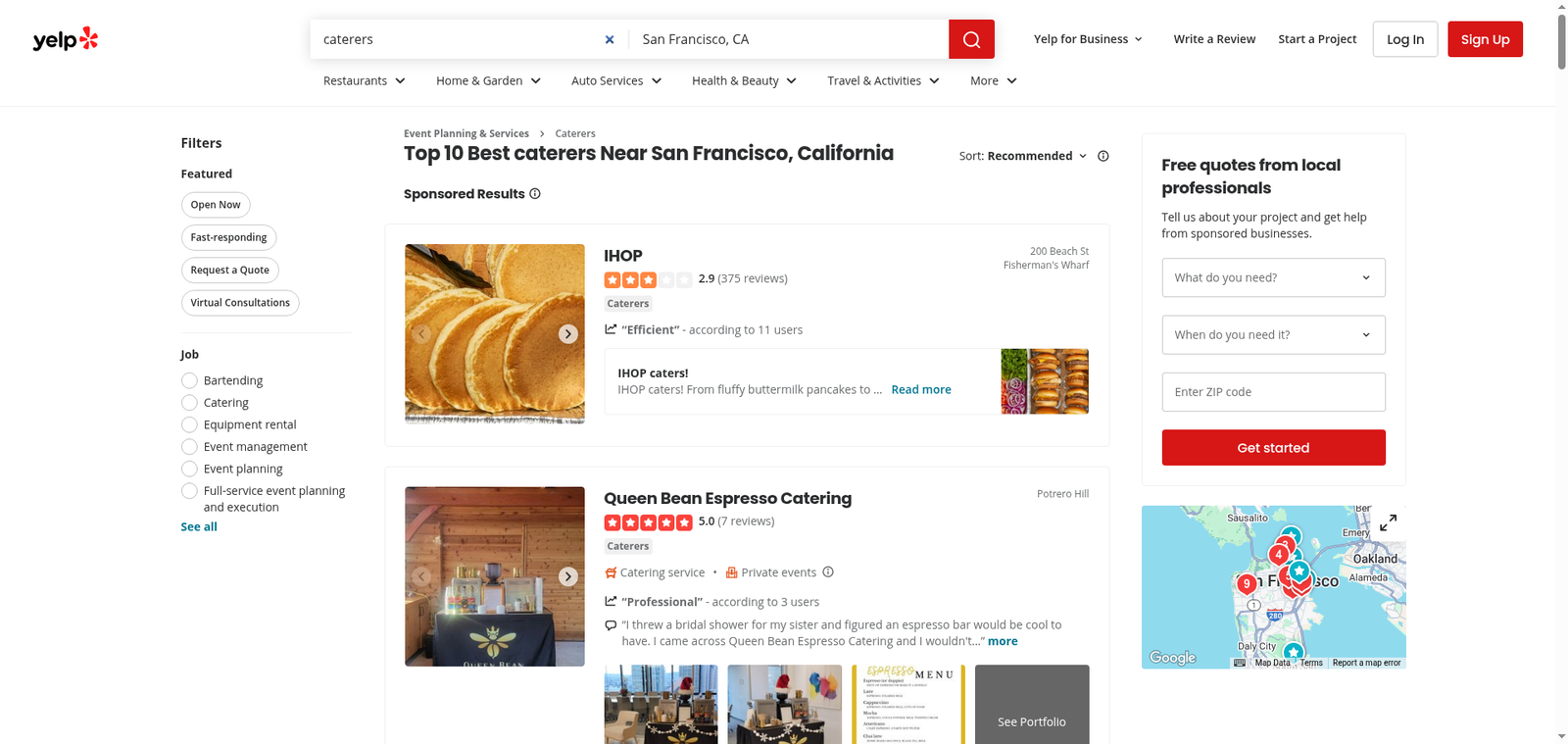Expand When do you need it dropdown

click(1273, 334)
